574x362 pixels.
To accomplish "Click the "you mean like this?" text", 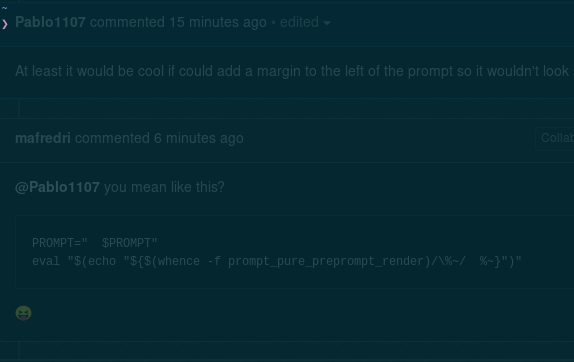I will (164, 187).
